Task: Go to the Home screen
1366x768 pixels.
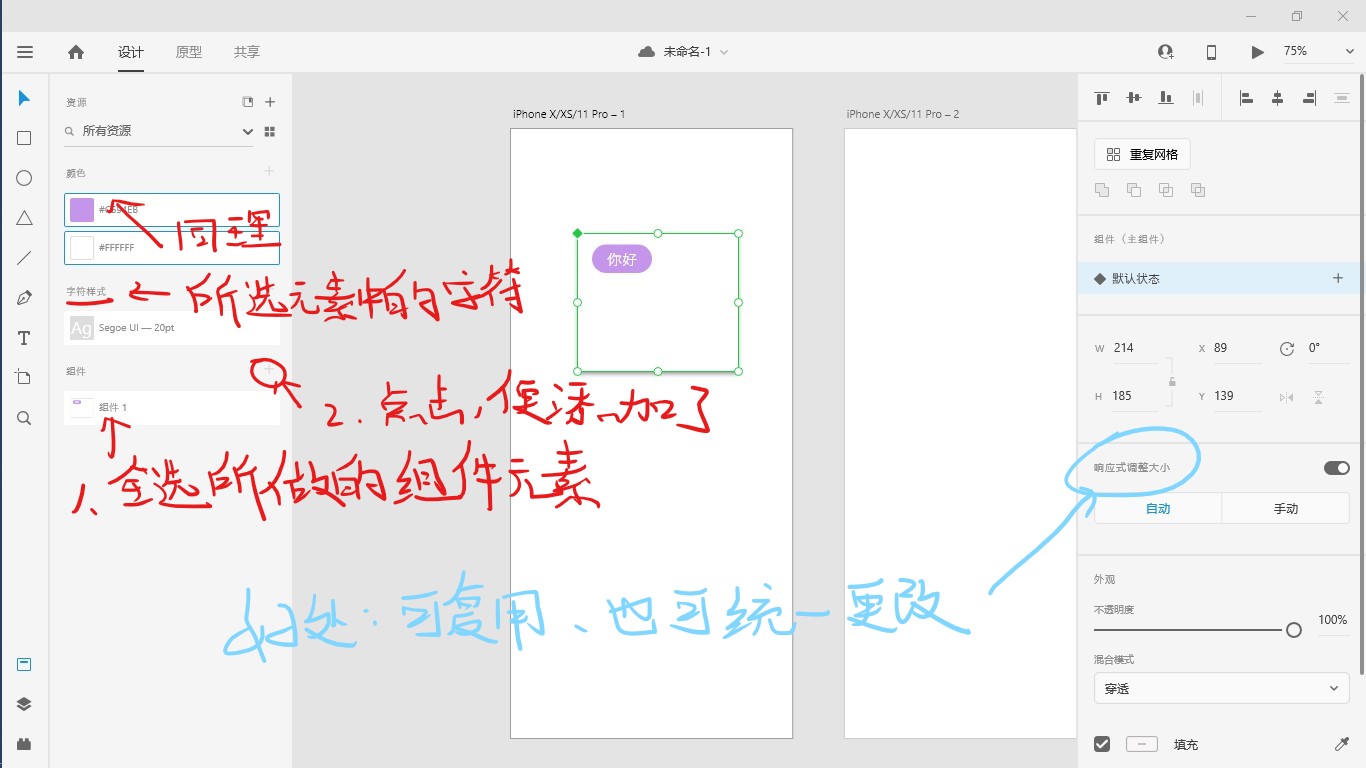Action: tap(76, 52)
